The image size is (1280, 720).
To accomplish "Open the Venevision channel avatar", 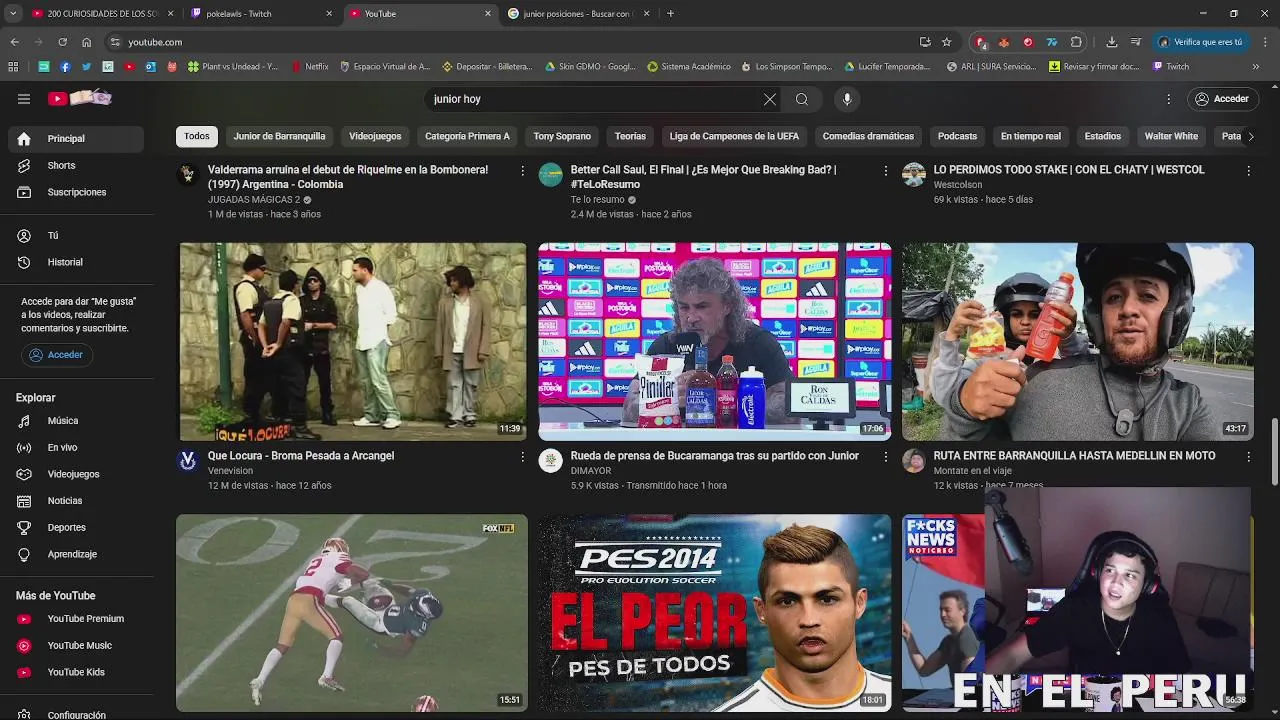I will 188,460.
